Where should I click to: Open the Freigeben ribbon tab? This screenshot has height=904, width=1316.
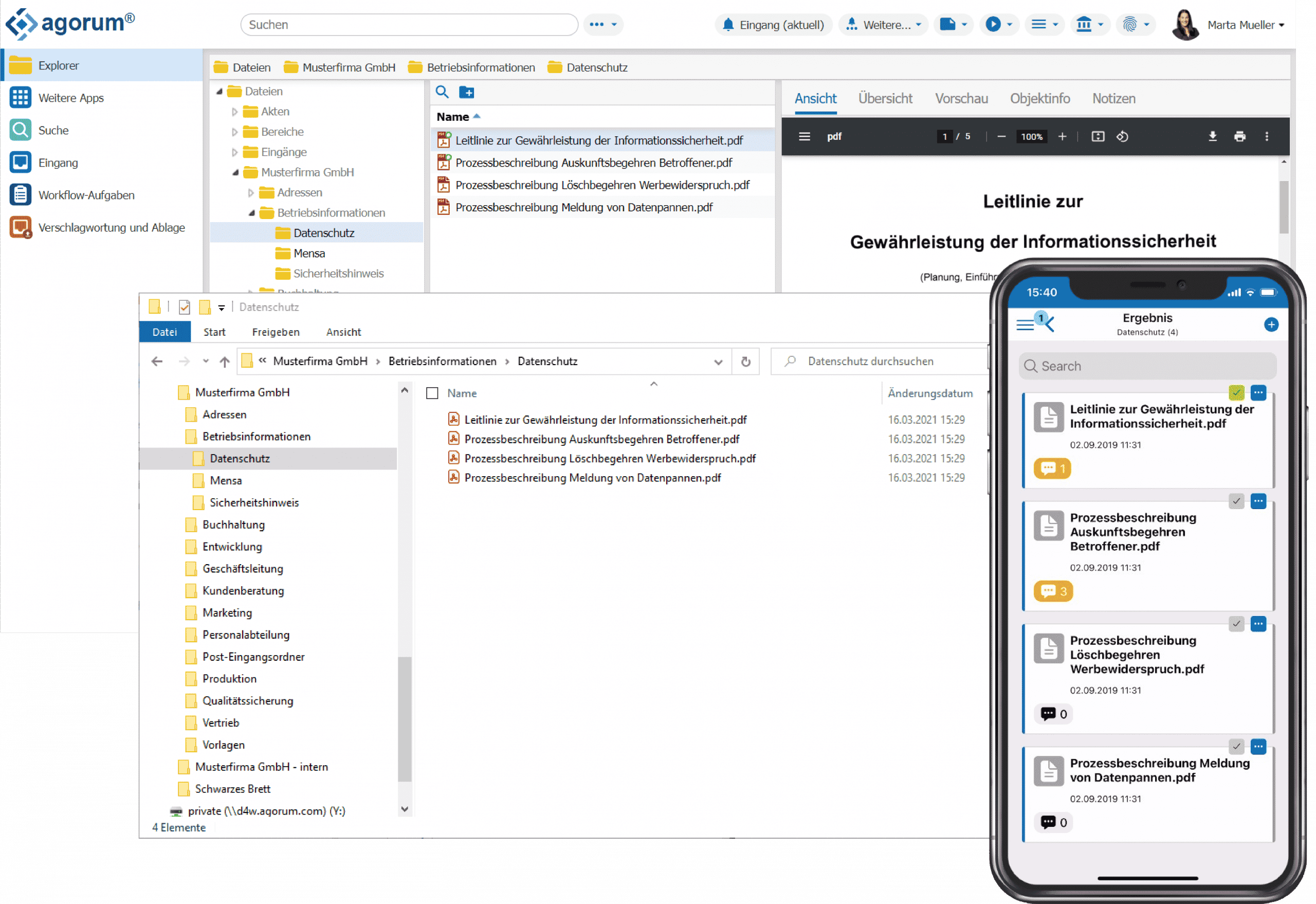click(x=276, y=333)
